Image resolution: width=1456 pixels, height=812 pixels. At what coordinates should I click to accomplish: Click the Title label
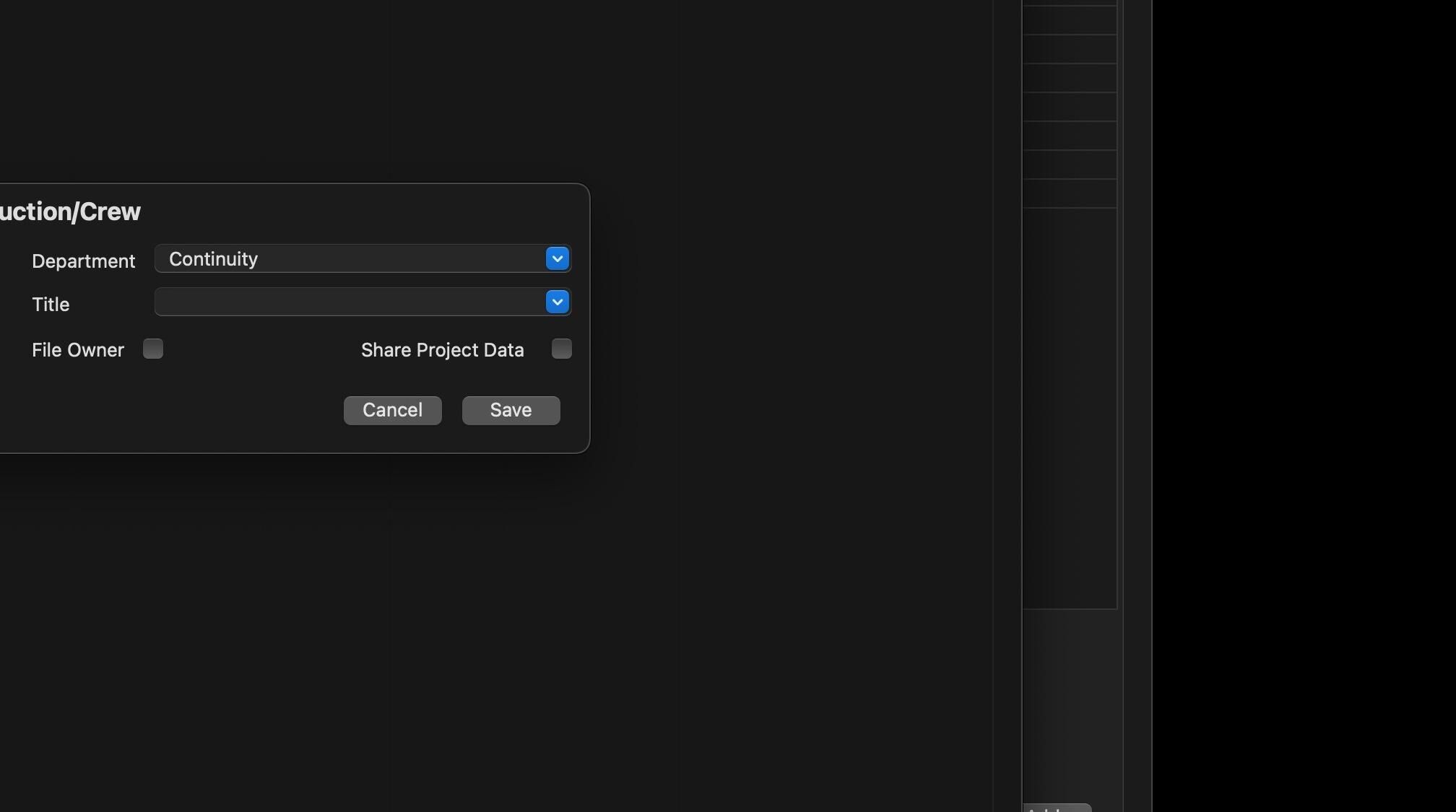coord(51,305)
